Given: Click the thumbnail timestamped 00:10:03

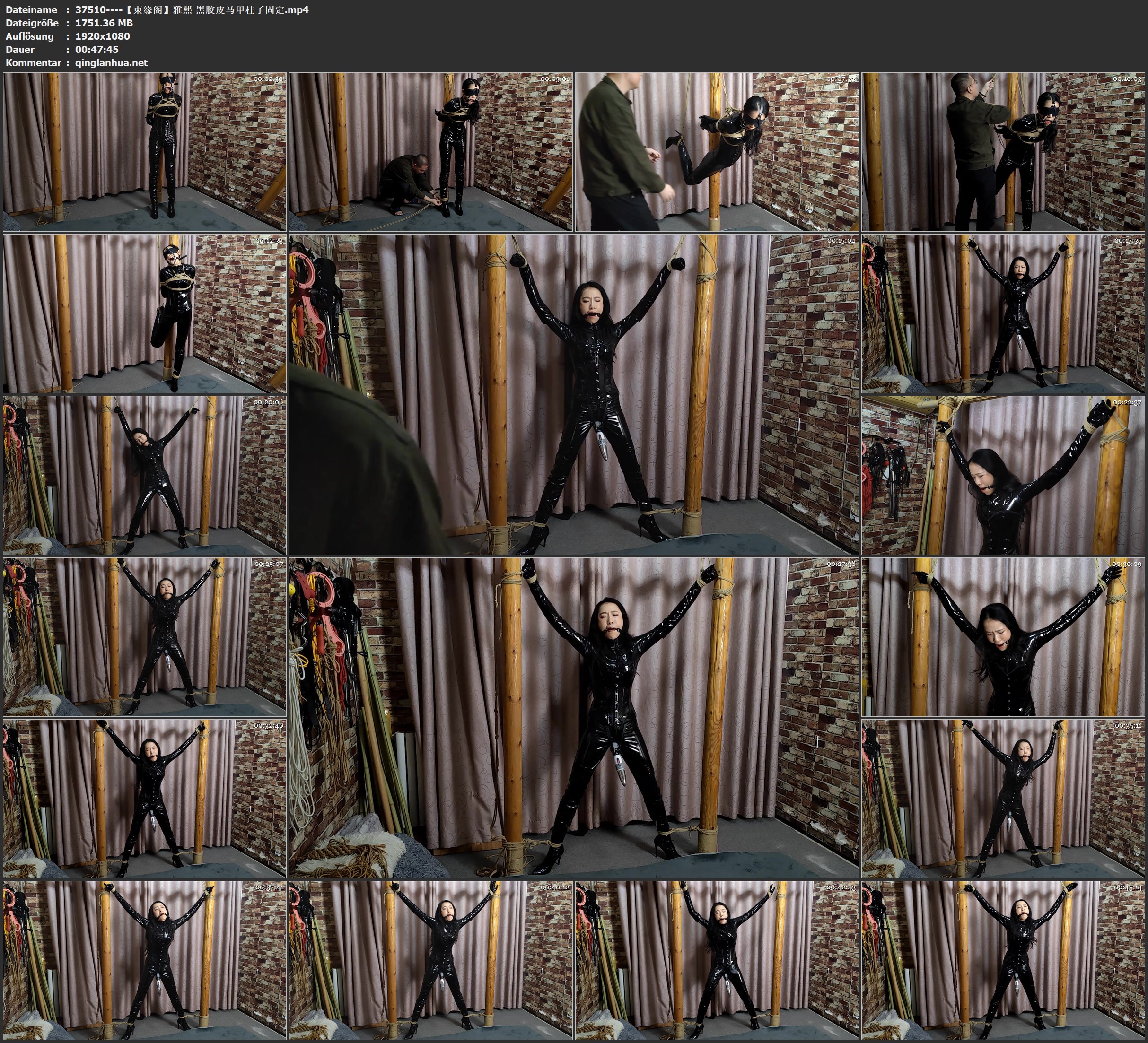Looking at the screenshot, I should pos(1003,151).
